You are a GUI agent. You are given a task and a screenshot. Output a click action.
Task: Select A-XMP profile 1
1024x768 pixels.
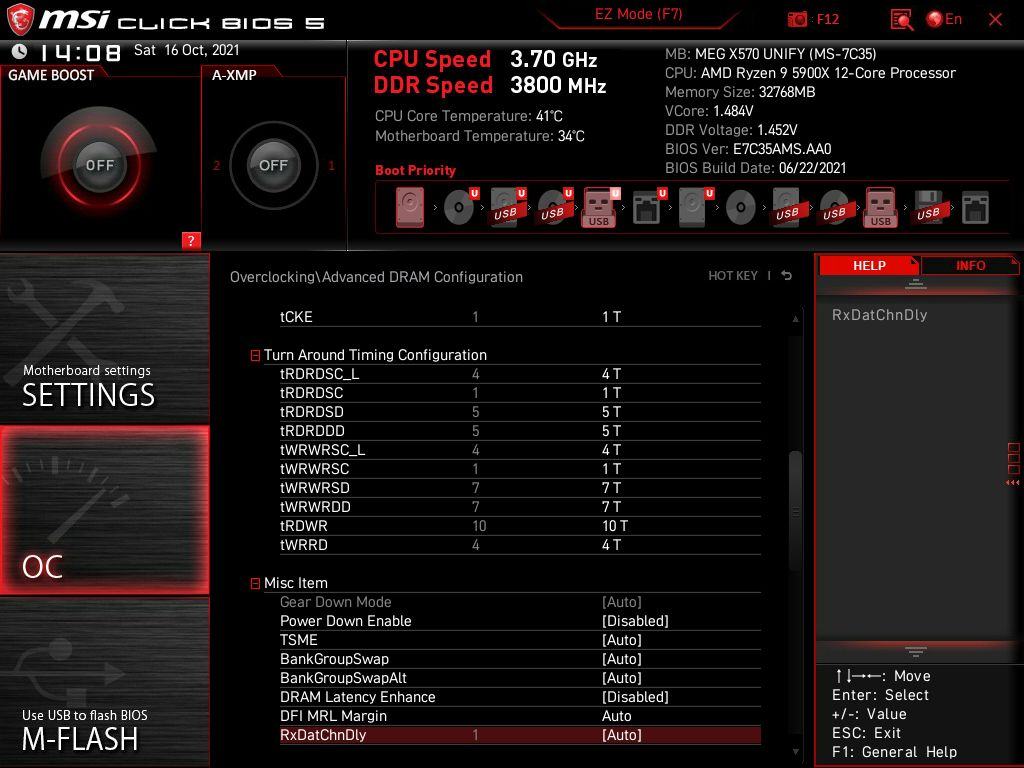click(x=331, y=165)
